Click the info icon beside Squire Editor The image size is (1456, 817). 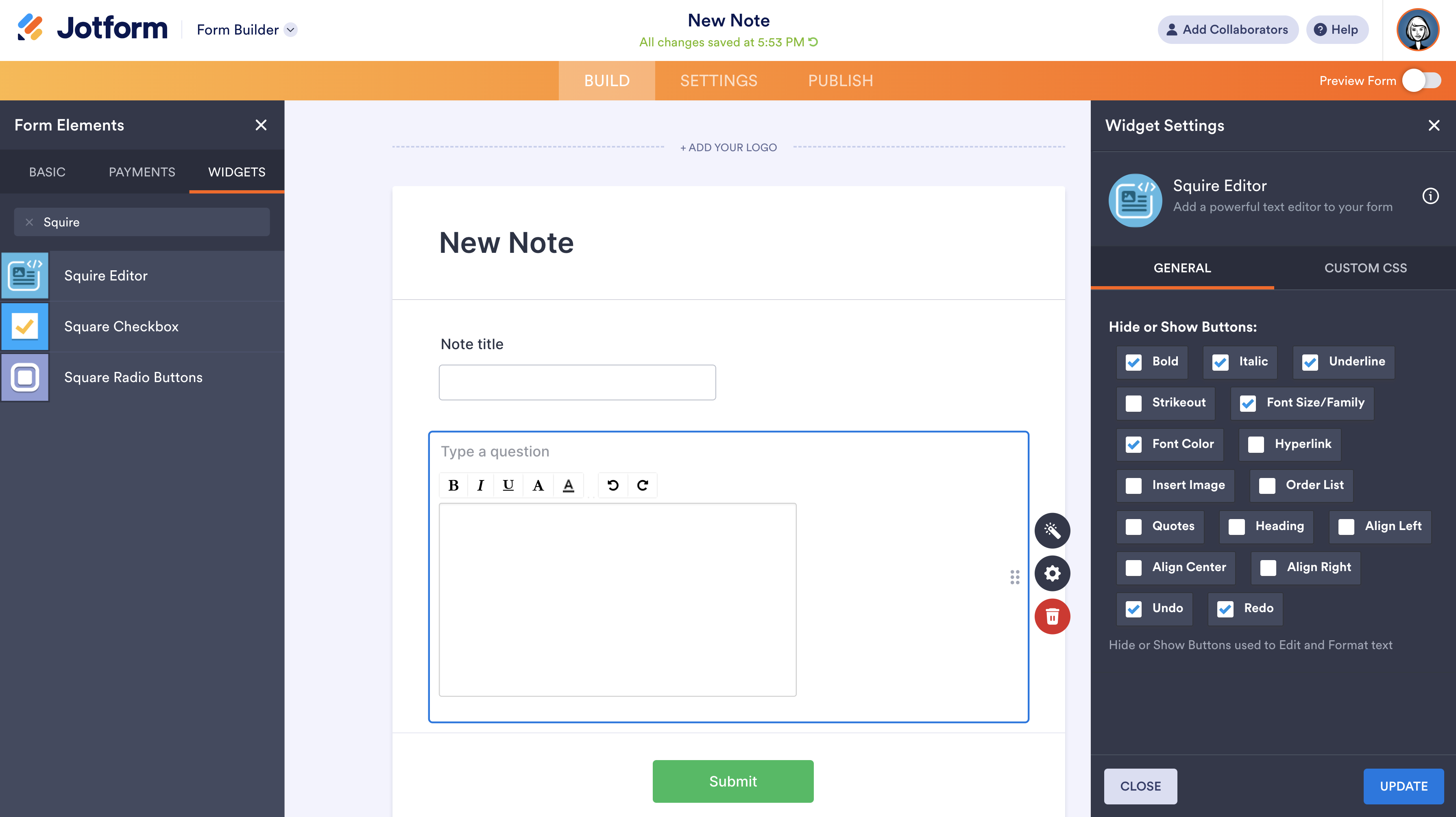click(1430, 196)
